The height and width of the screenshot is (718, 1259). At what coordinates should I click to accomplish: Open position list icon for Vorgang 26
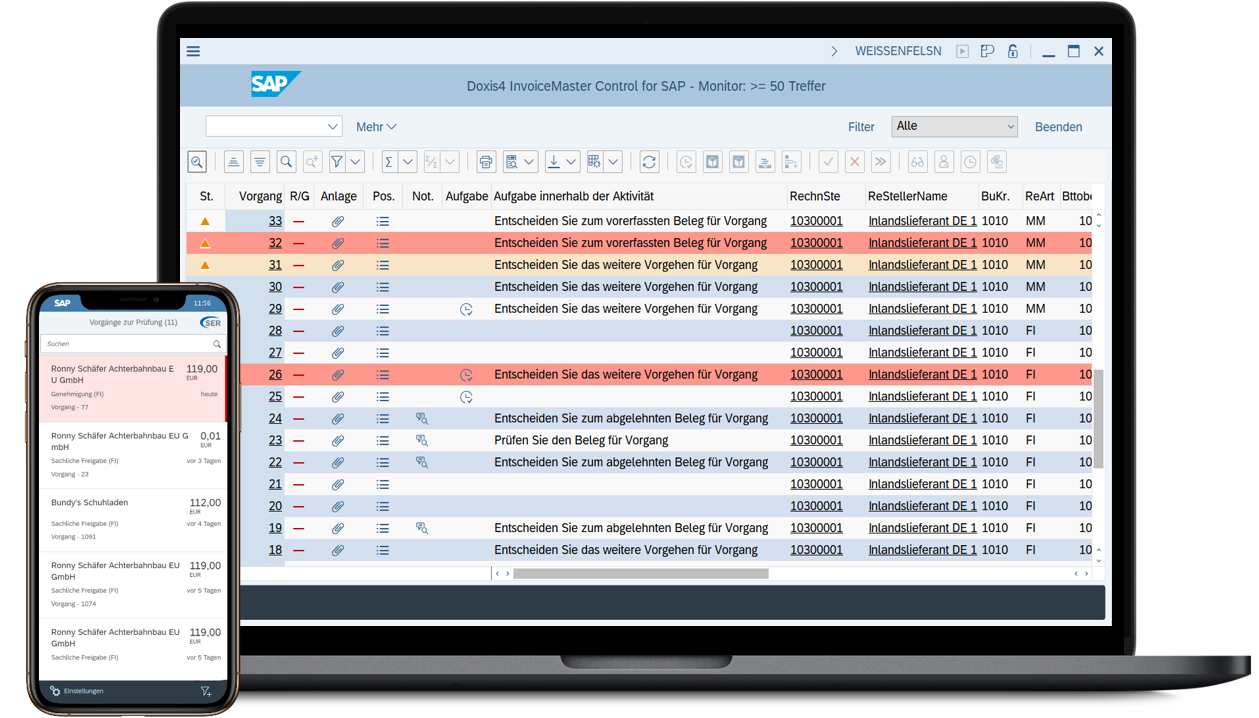(382, 375)
